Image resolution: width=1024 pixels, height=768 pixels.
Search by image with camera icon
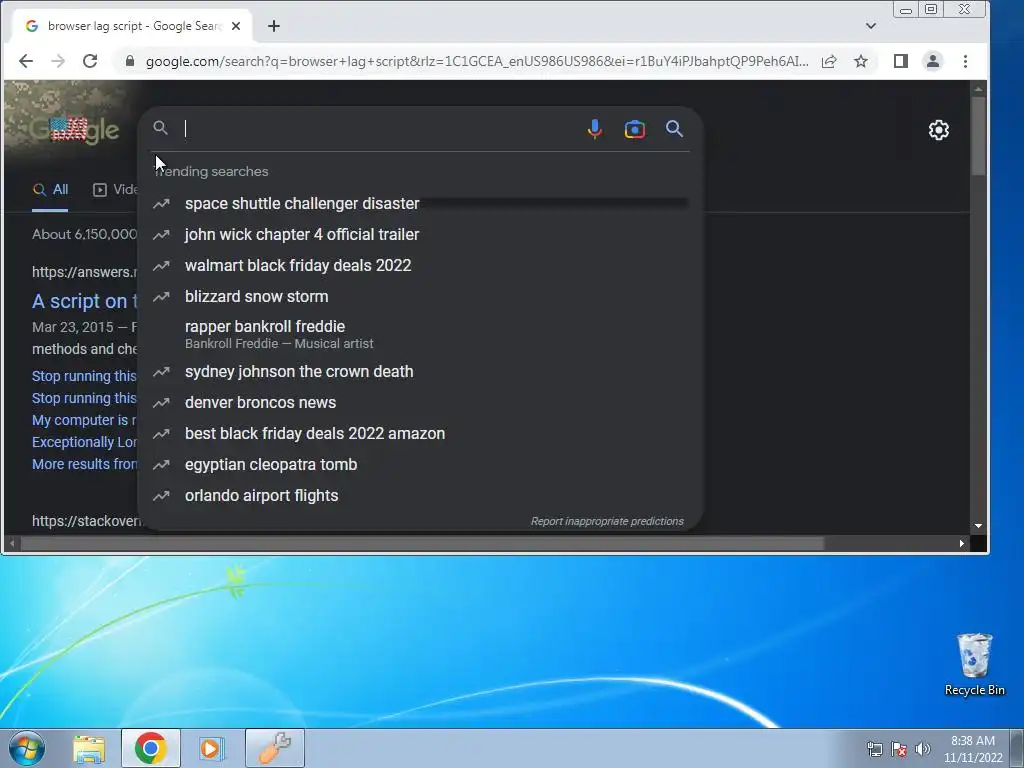(x=635, y=129)
